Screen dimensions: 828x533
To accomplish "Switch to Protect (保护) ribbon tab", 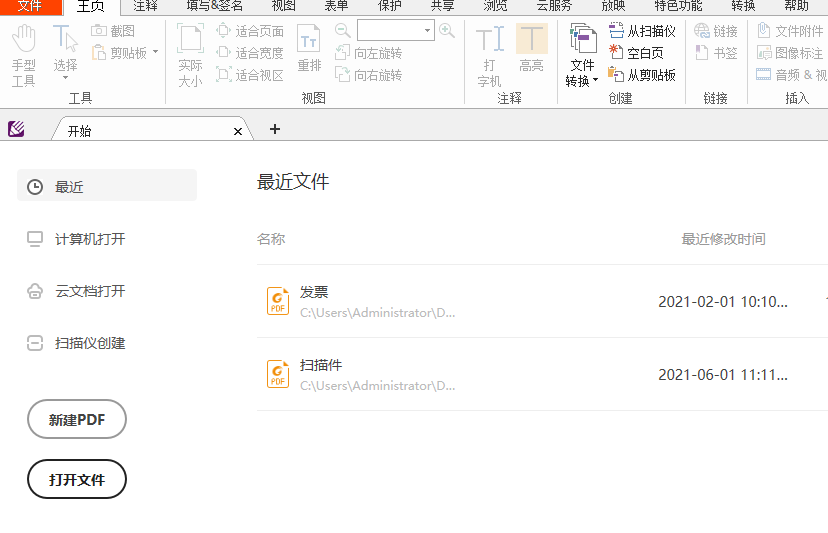I will [x=390, y=6].
